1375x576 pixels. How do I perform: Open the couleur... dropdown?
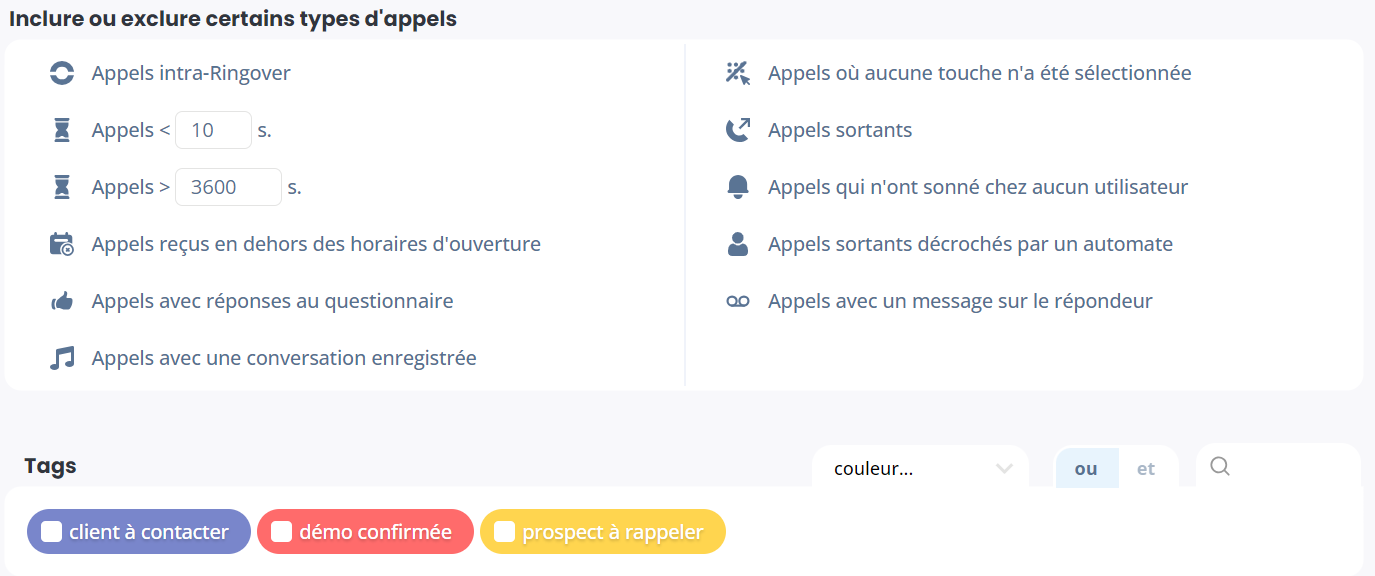(x=920, y=469)
